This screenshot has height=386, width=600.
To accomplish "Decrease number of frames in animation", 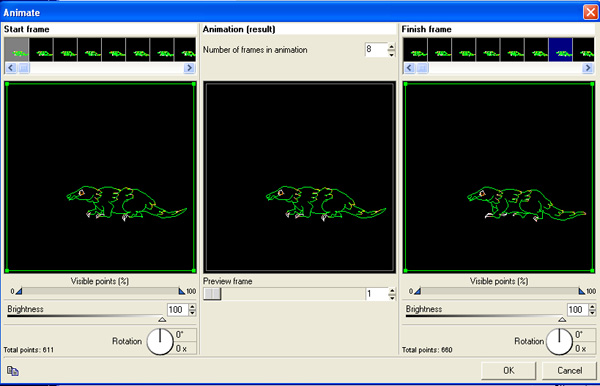I will (x=391, y=54).
